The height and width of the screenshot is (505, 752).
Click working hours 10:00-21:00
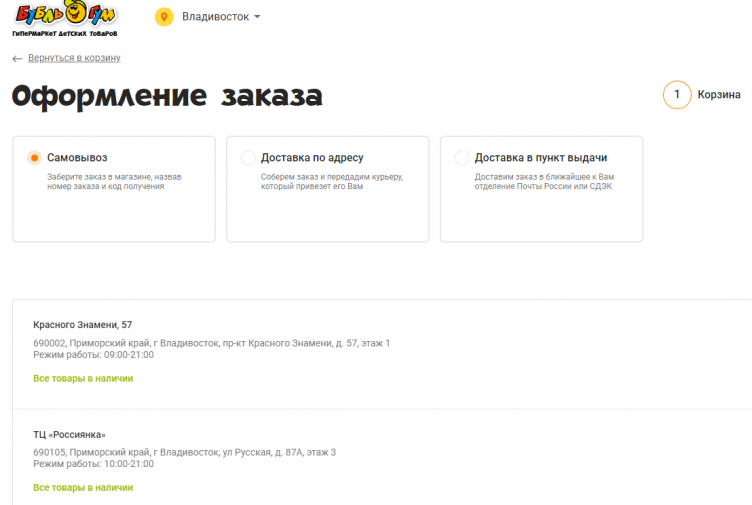click(94, 464)
